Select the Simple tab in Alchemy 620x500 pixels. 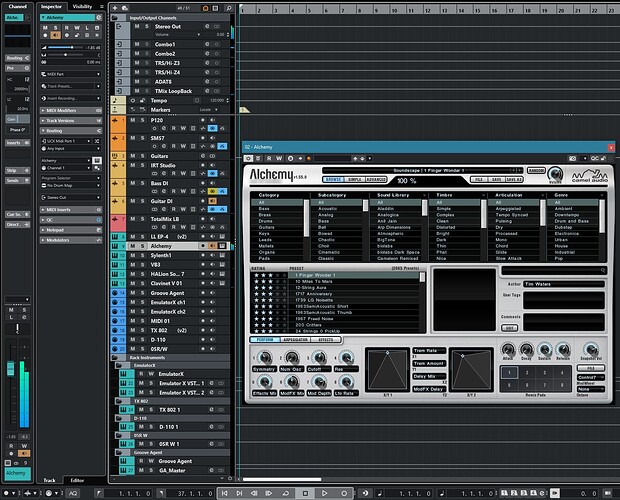tap(354, 180)
